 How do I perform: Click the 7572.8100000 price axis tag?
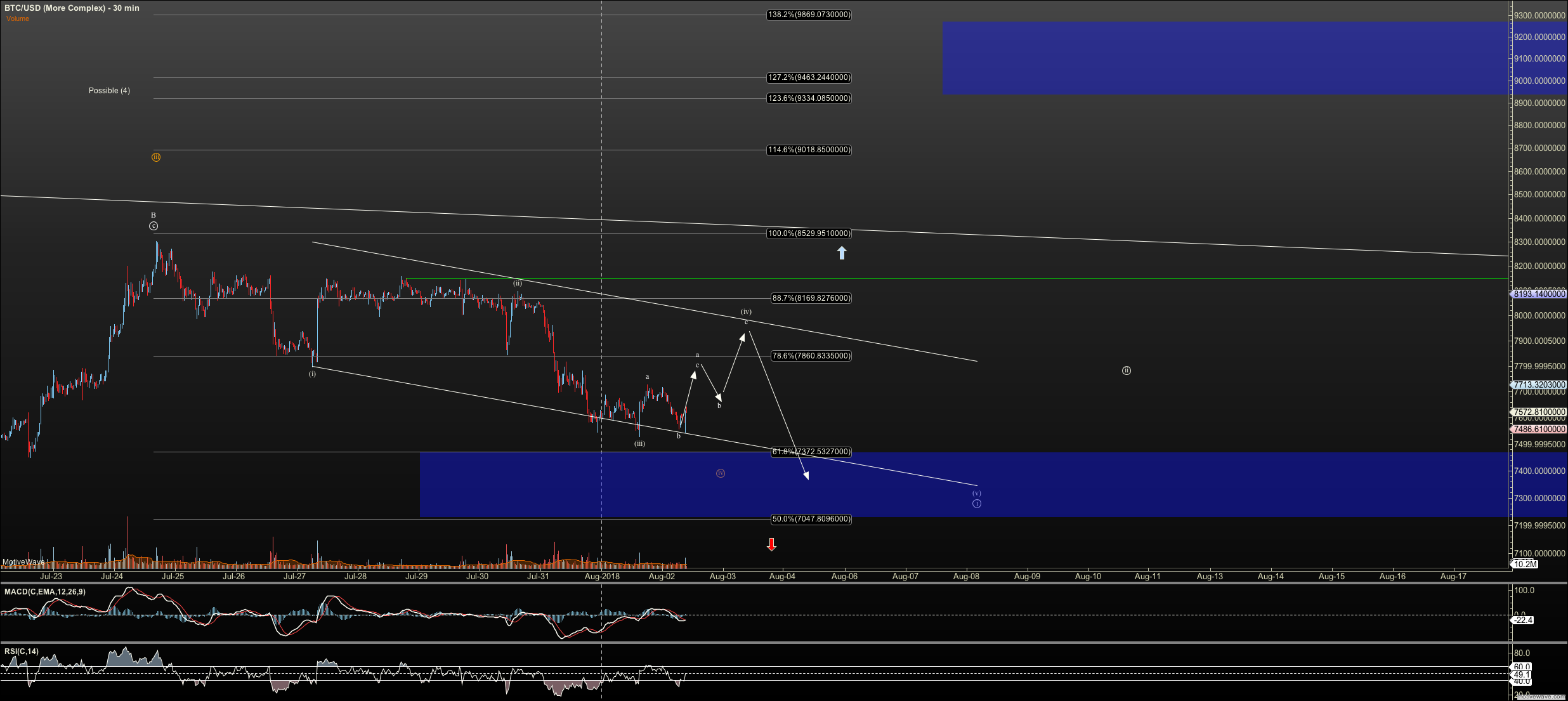coord(1539,412)
